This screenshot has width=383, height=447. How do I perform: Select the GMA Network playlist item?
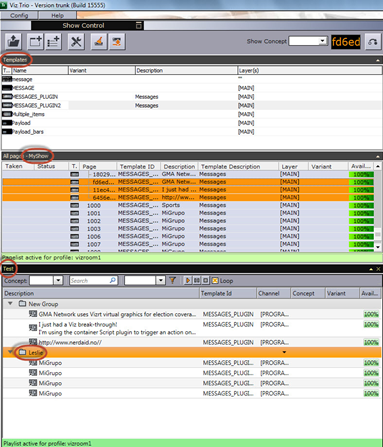coord(192,314)
